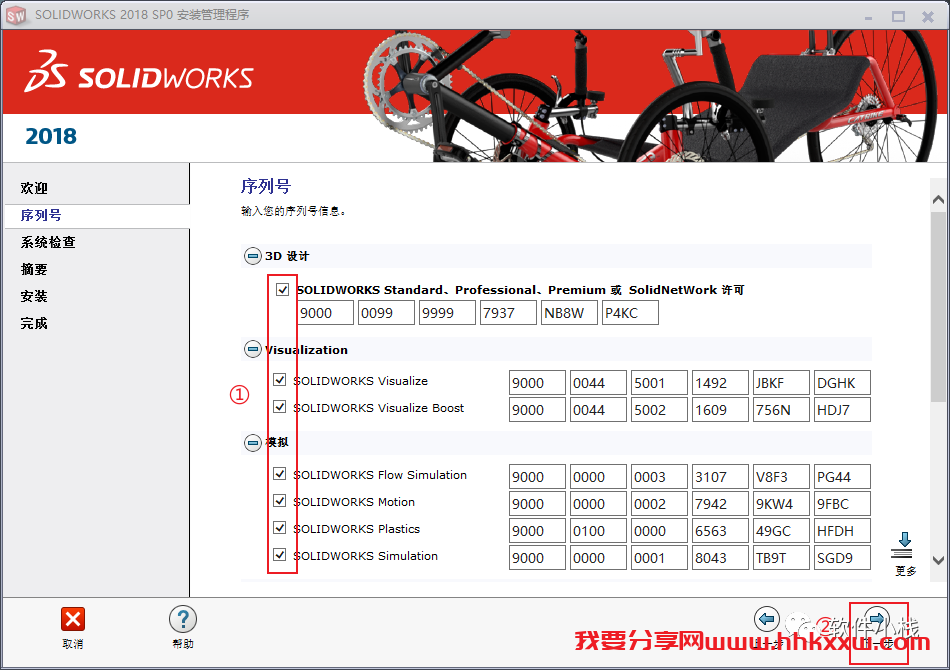The image size is (950, 670).
Task: Toggle the SOLIDWORKS Visualize checkbox
Action: point(279,380)
